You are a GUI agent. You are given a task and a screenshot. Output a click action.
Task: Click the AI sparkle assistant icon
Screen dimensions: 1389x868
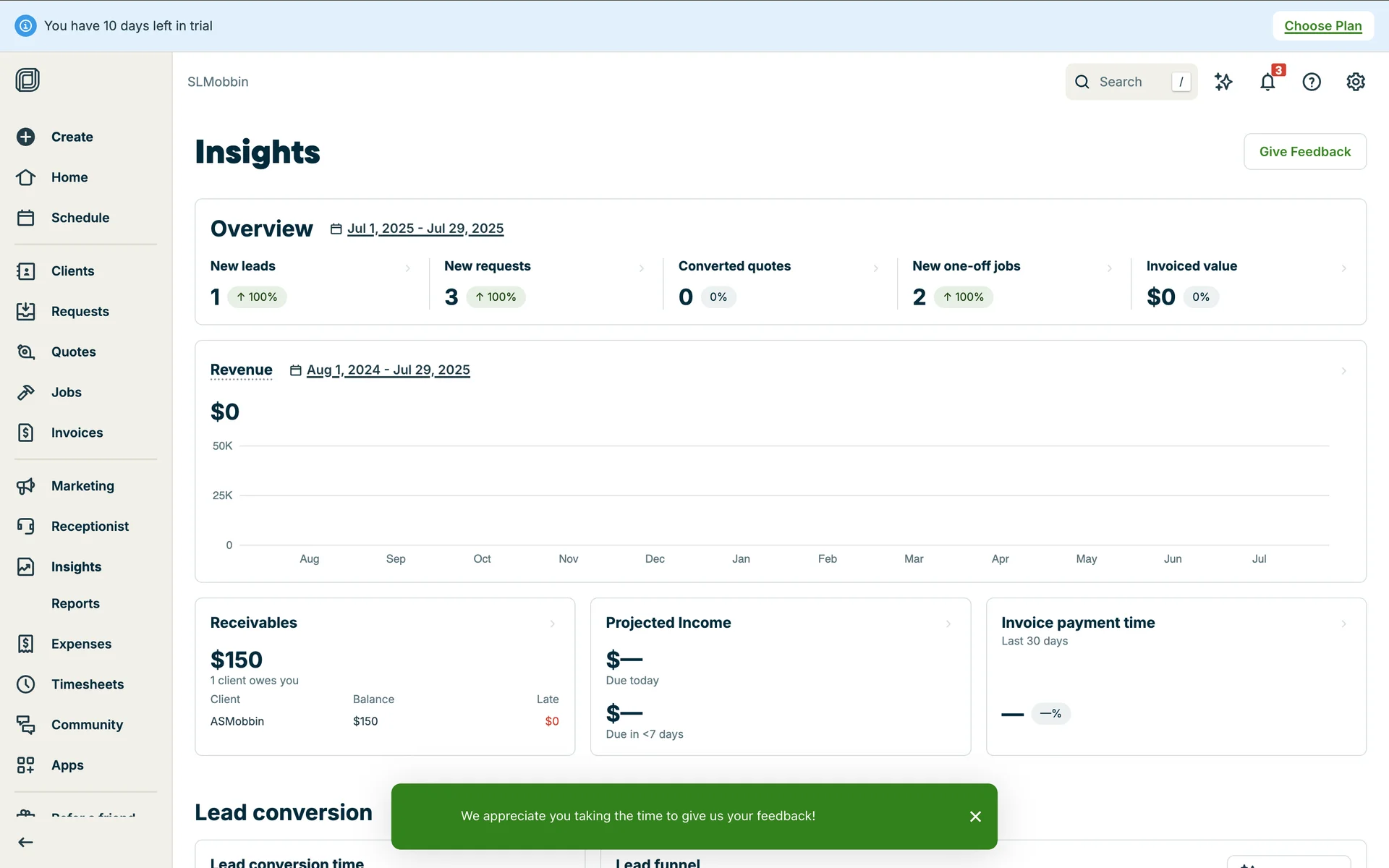click(1223, 82)
